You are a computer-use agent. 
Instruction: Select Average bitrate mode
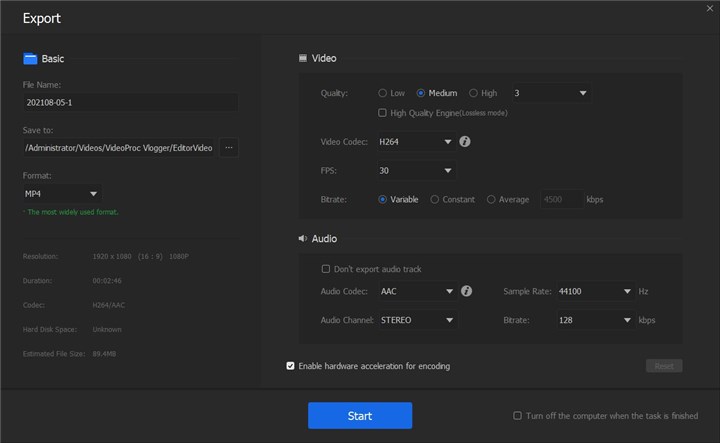491,199
